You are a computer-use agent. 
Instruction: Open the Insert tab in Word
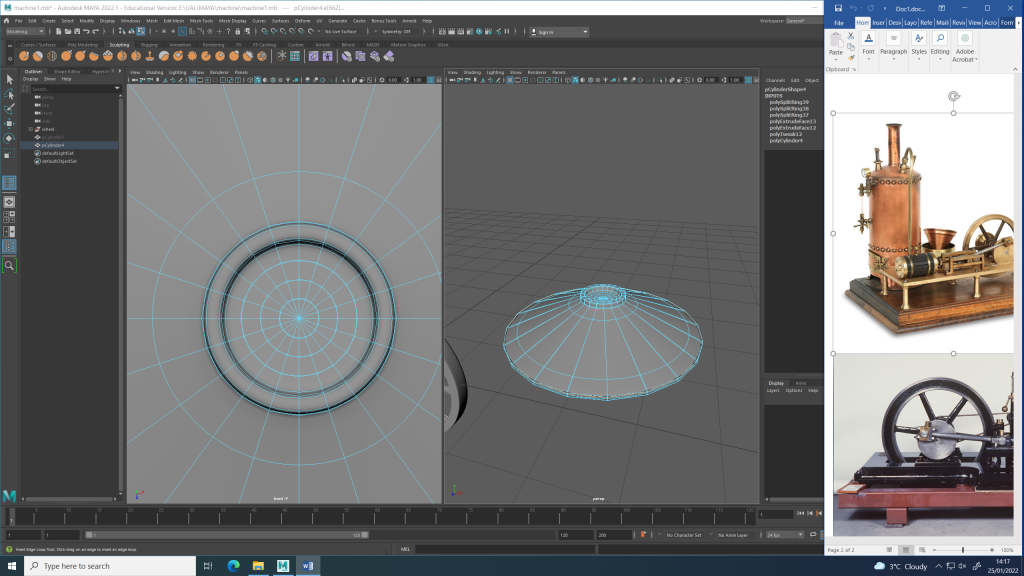878,23
